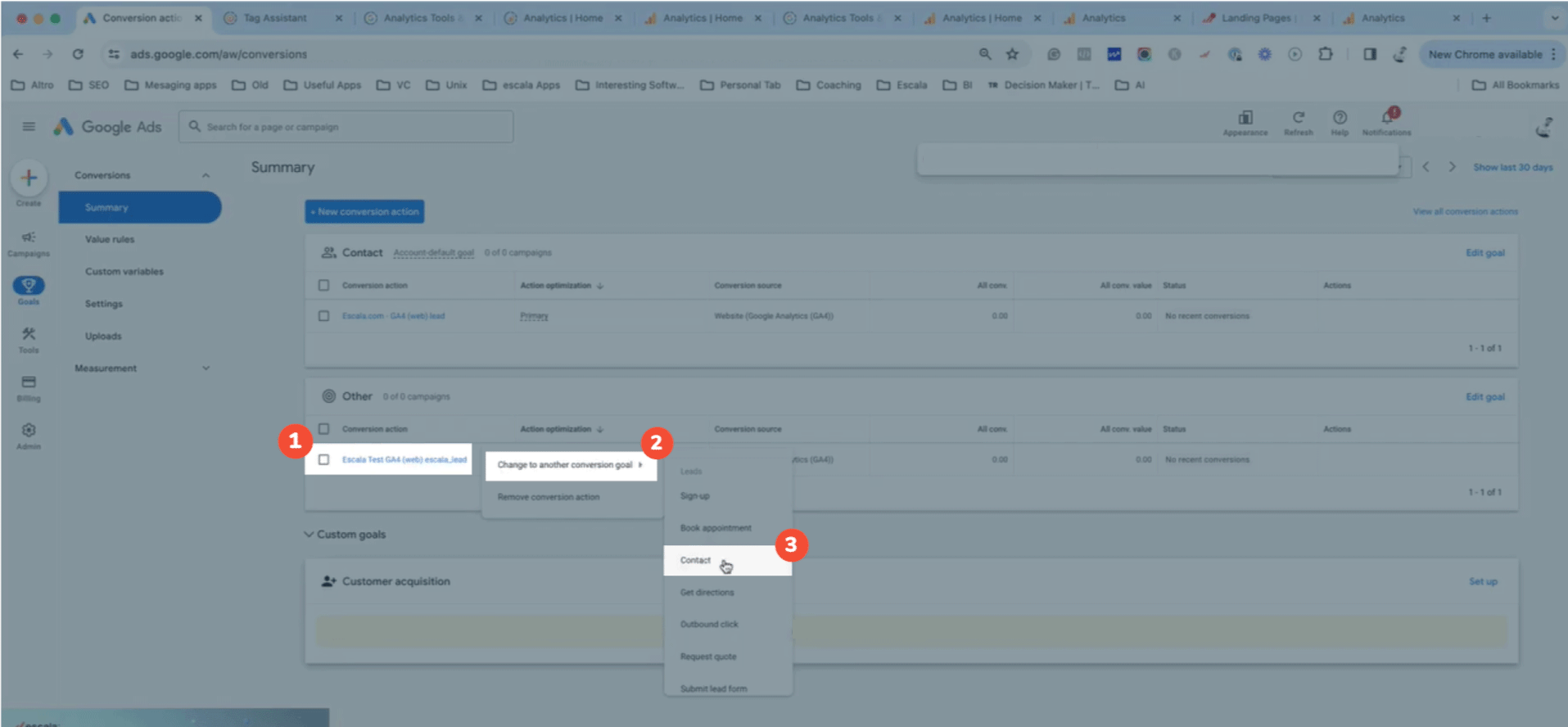1568x727 pixels.
Task: Select Outbound click goal from submenu
Action: pos(709,624)
